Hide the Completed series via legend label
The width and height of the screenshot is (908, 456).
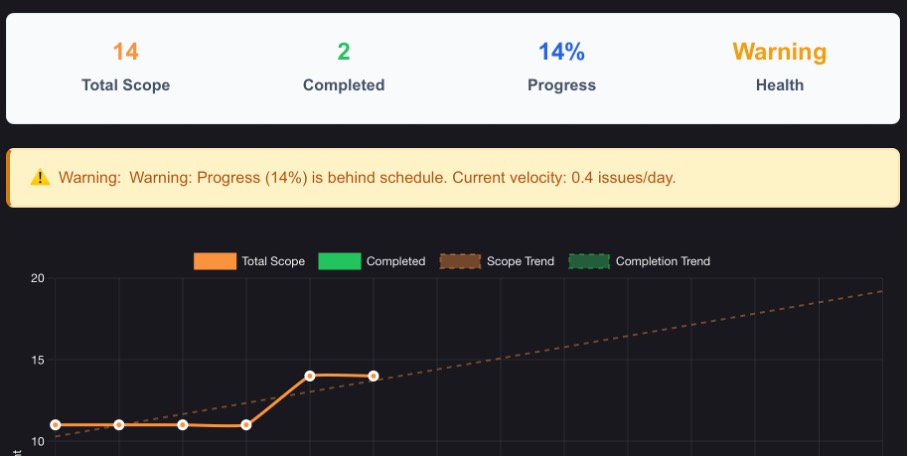pos(396,261)
